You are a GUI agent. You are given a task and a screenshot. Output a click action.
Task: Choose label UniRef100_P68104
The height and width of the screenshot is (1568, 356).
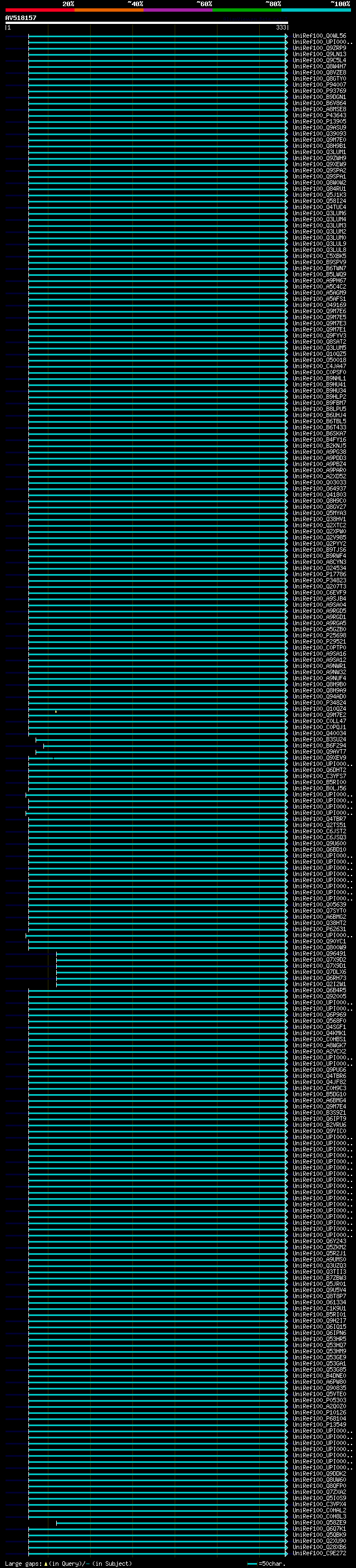[319, 1418]
